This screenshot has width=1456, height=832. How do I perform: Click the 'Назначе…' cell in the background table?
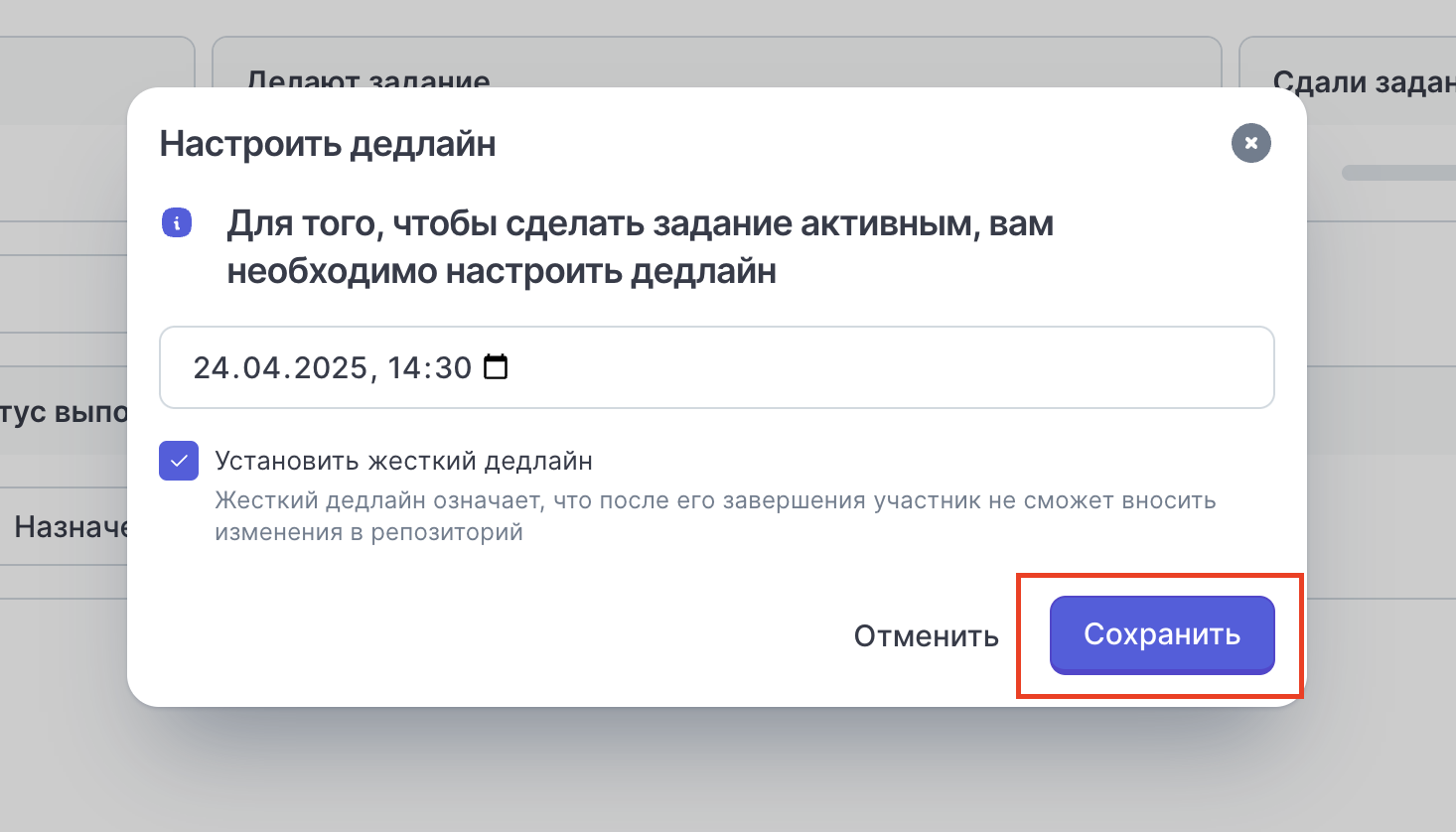(71, 526)
